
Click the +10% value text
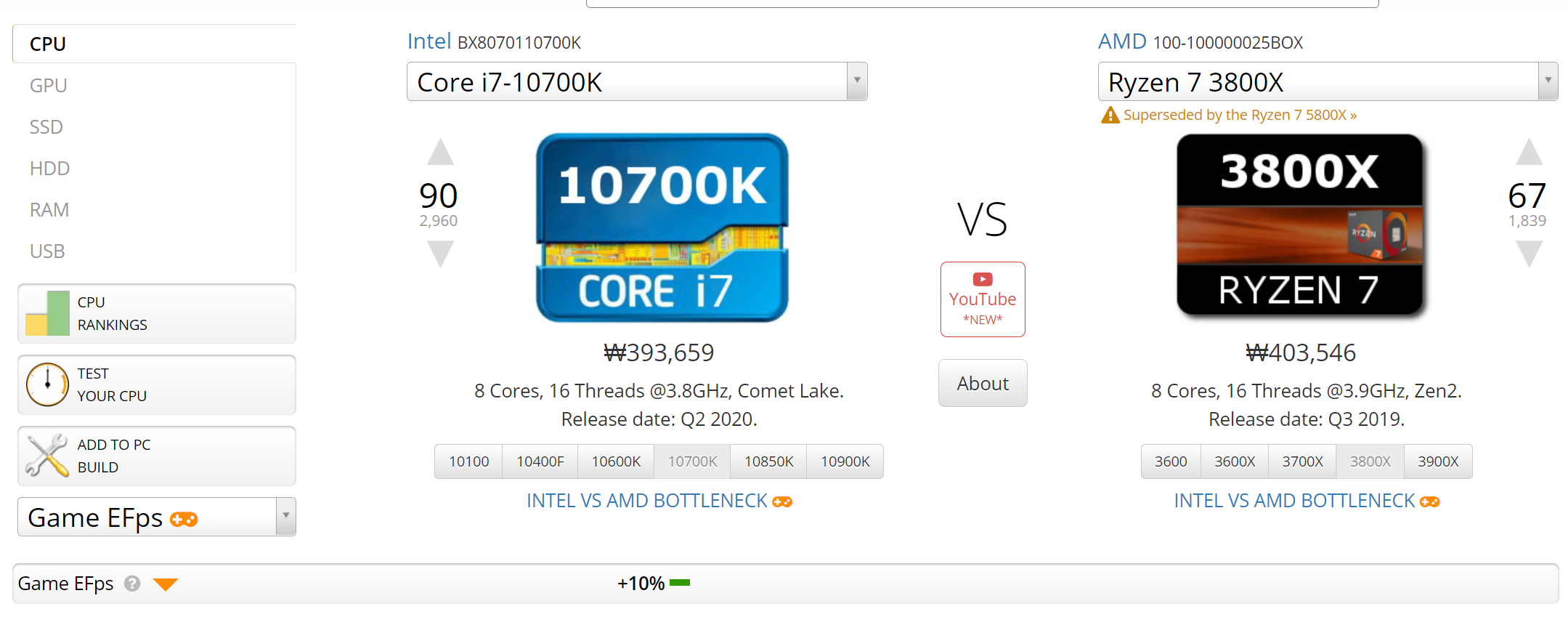641,584
